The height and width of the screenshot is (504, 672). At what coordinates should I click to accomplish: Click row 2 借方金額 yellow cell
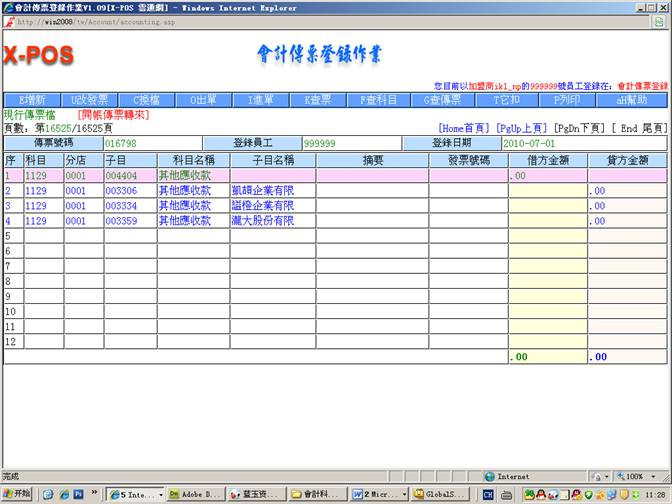coord(546,190)
